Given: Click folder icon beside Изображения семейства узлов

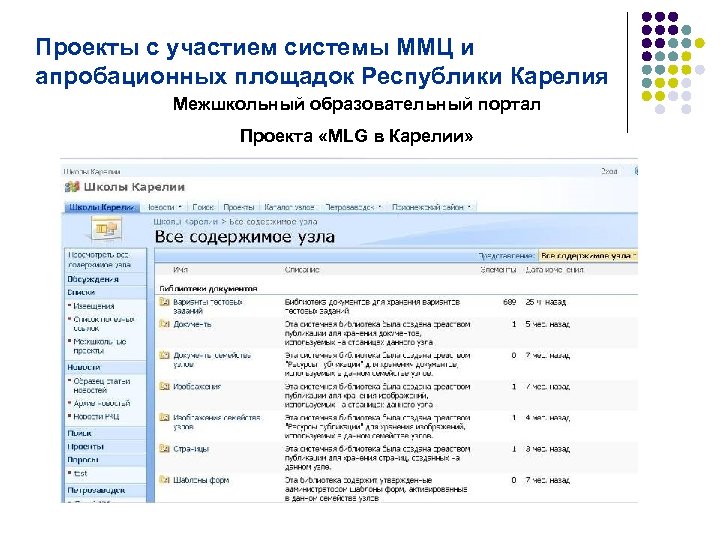Looking at the screenshot, I should point(164,418).
